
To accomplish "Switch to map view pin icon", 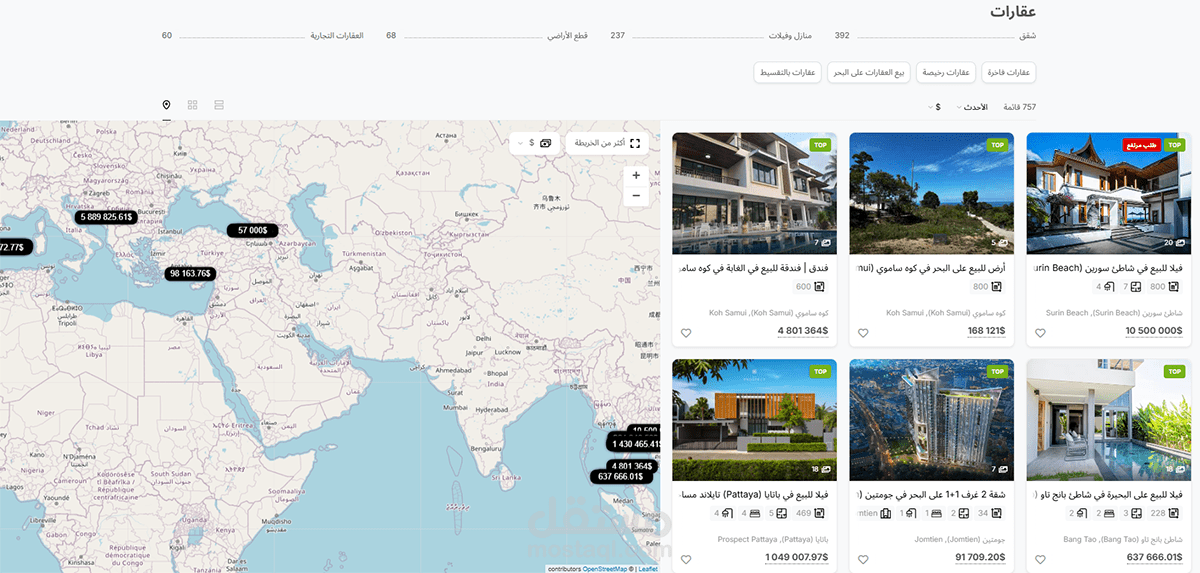I will point(166,105).
